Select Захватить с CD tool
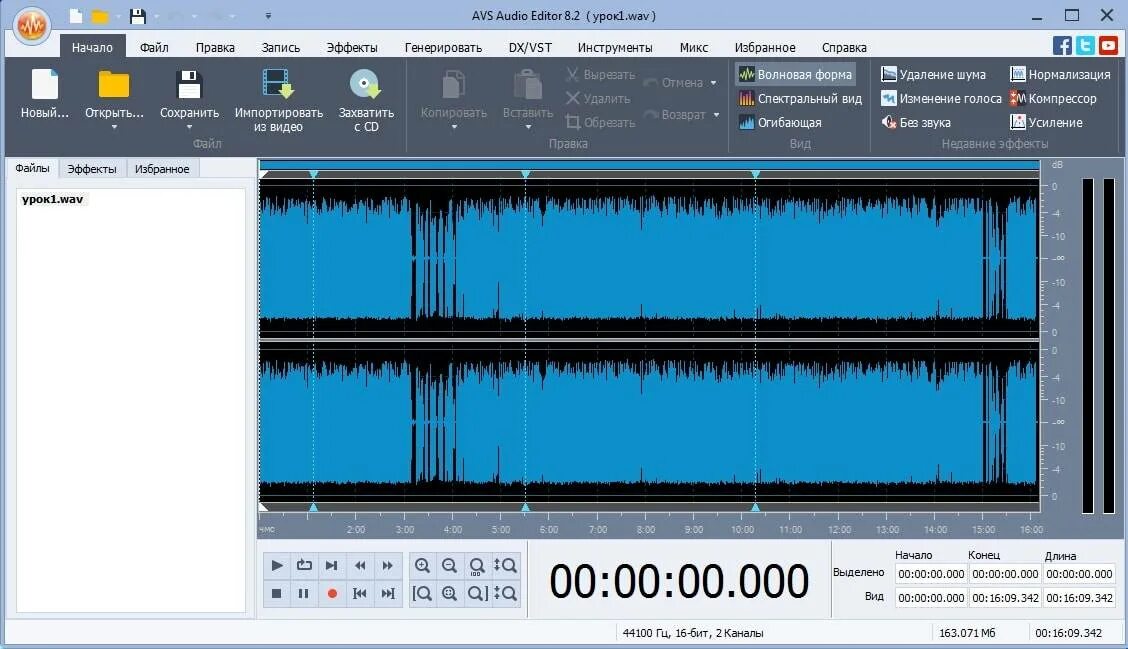1128x649 pixels. (x=366, y=101)
